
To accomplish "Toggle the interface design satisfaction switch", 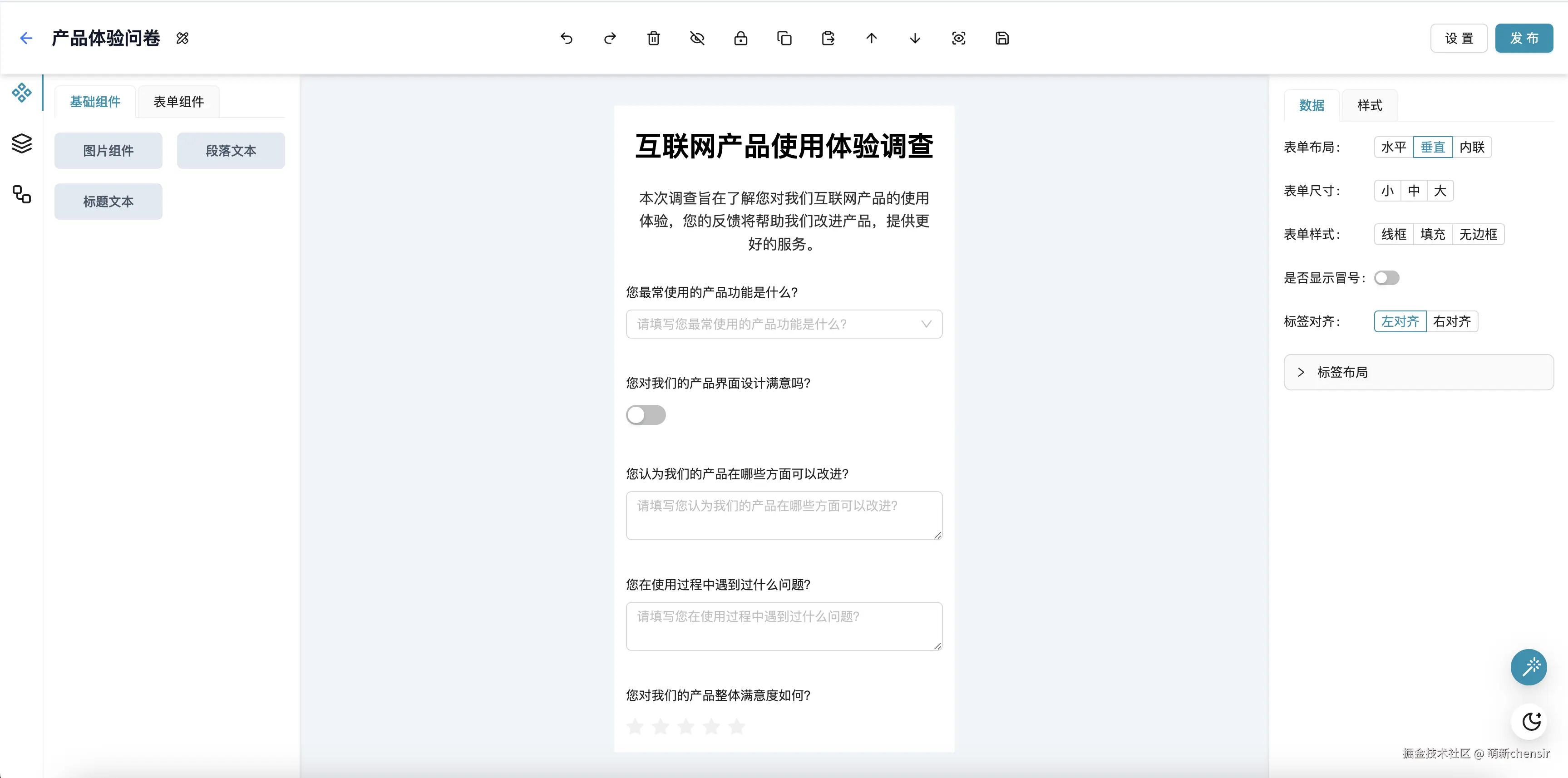I will pyautogui.click(x=645, y=414).
